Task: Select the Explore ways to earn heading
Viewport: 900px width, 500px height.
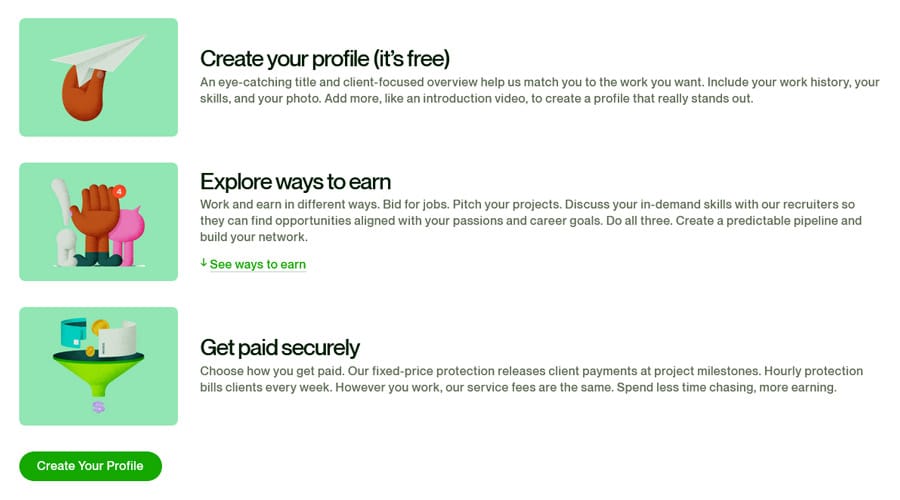Action: [x=295, y=181]
